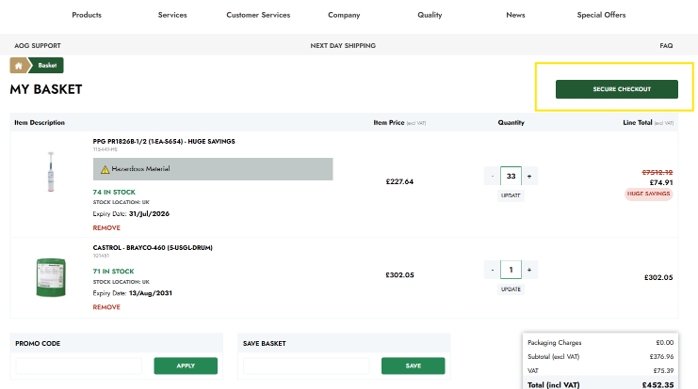
Task: Click the FAQ link
Action: pos(666,46)
